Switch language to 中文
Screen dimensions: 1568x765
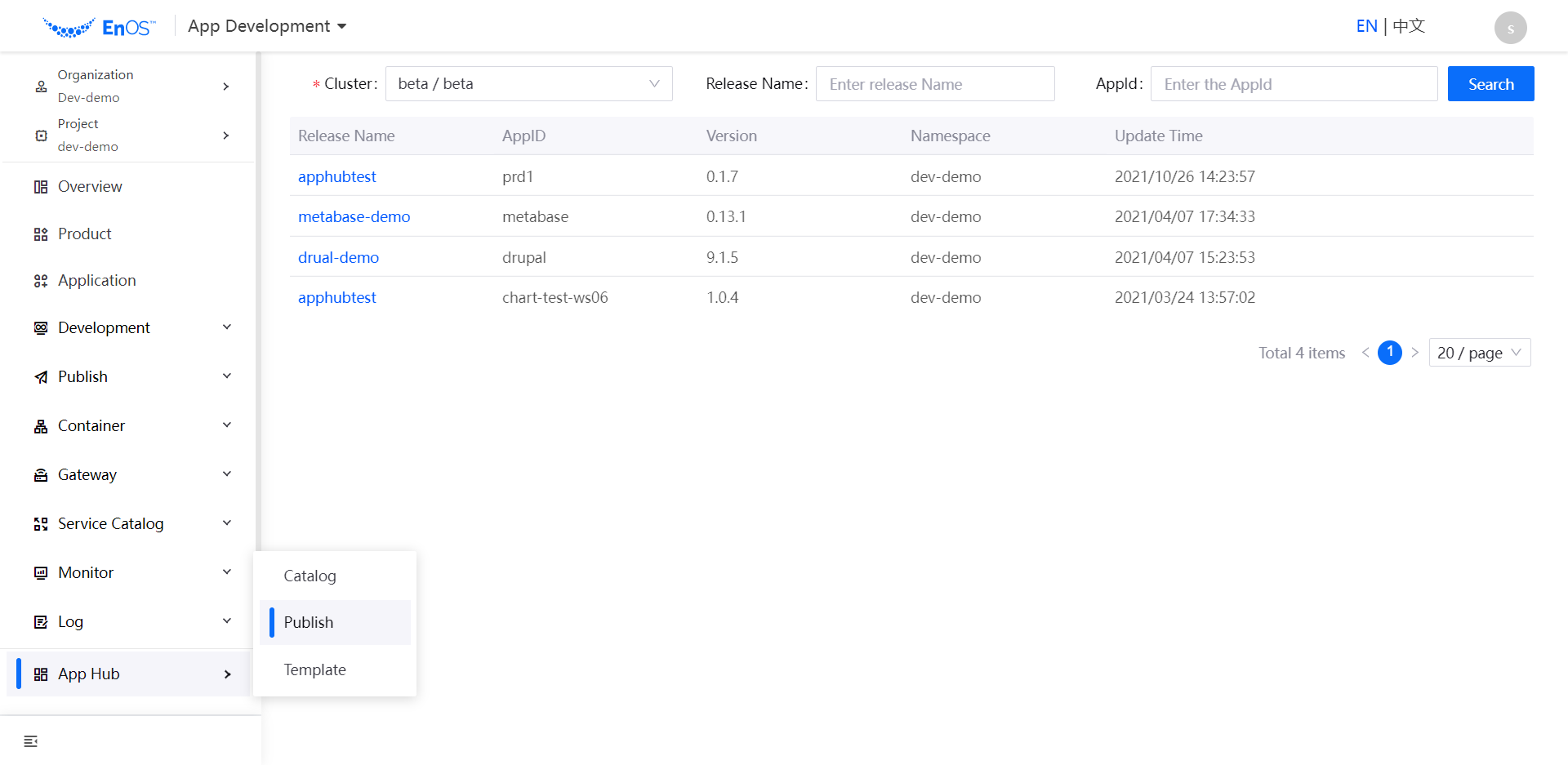[x=1409, y=26]
